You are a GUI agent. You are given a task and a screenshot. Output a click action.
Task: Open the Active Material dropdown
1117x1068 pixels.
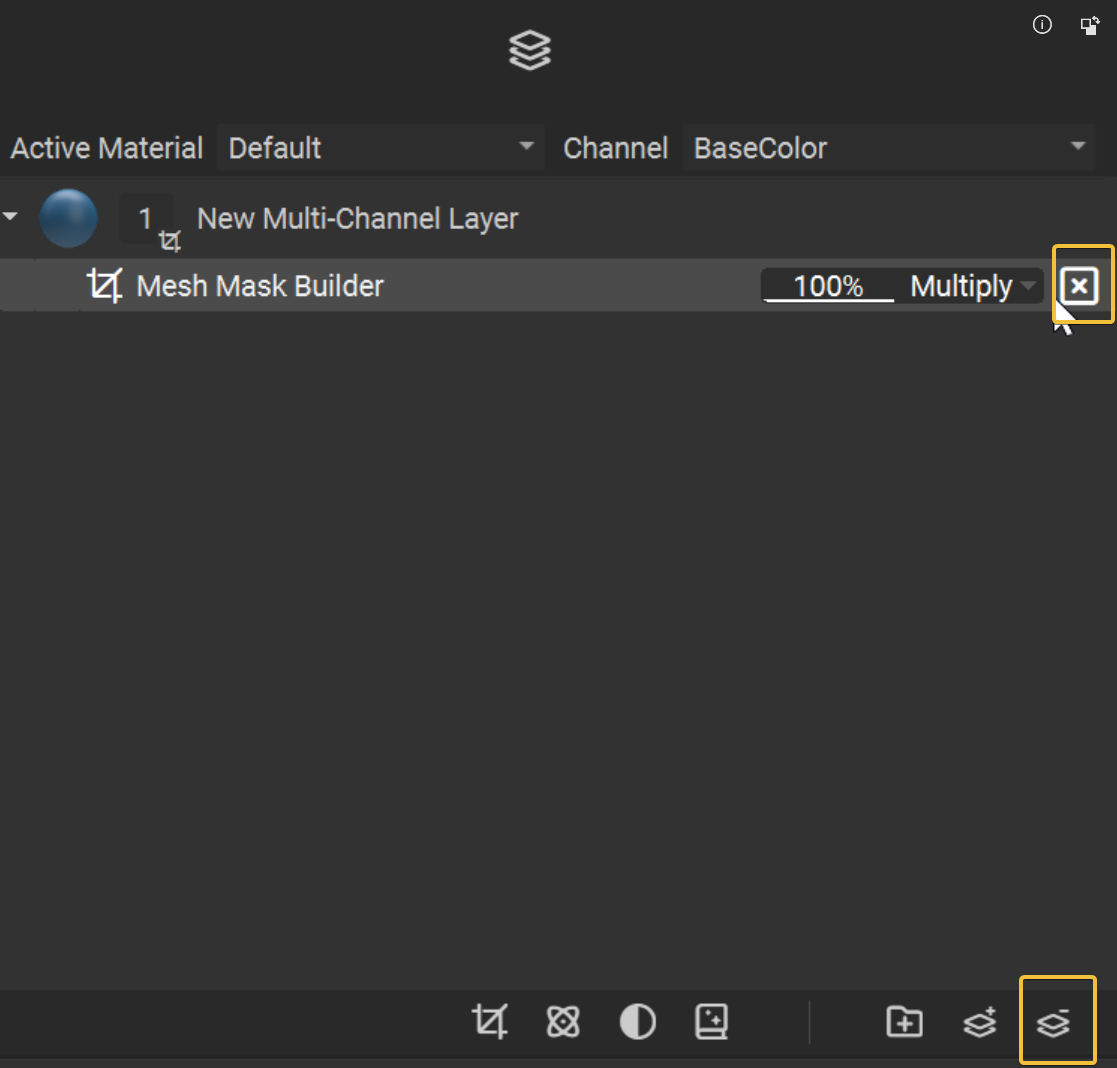(380, 148)
